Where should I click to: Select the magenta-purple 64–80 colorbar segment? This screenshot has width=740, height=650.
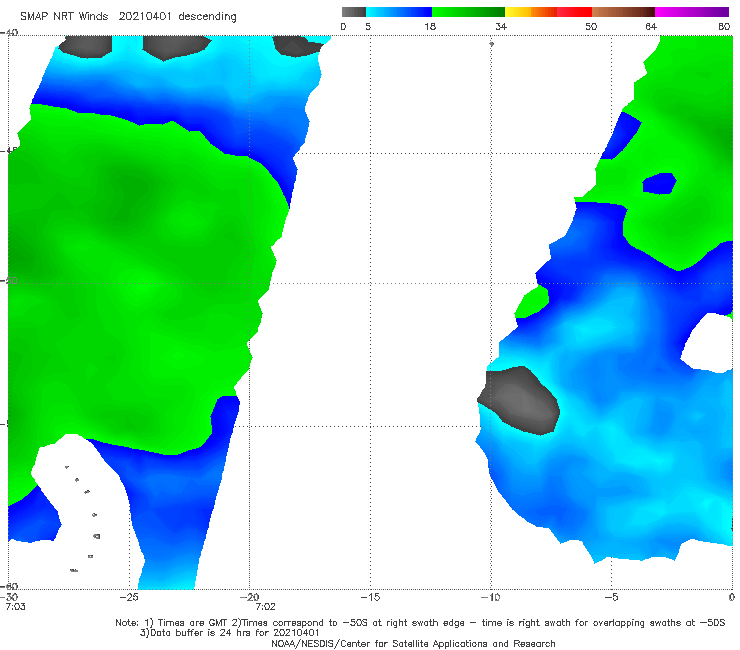coord(692,12)
